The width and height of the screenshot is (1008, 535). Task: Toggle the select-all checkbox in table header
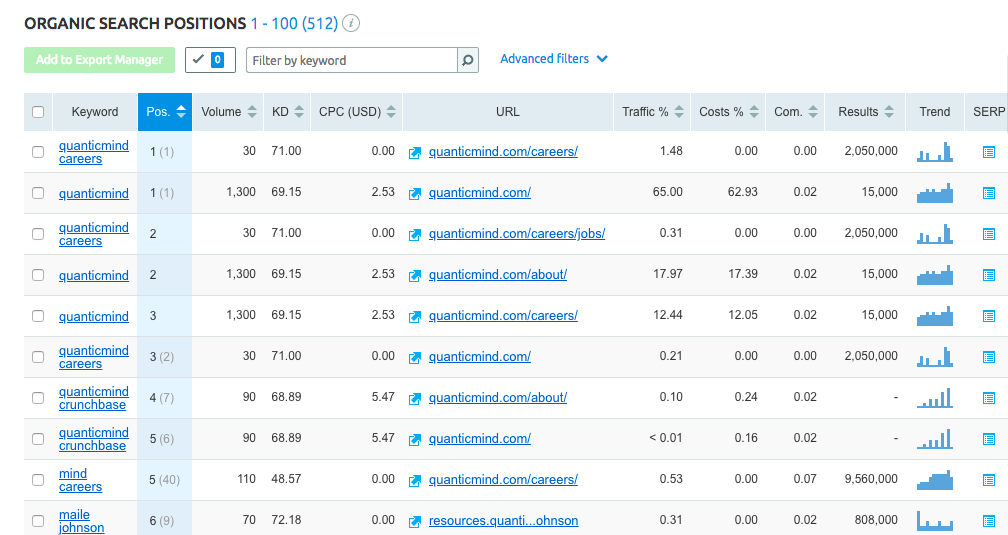(38, 112)
